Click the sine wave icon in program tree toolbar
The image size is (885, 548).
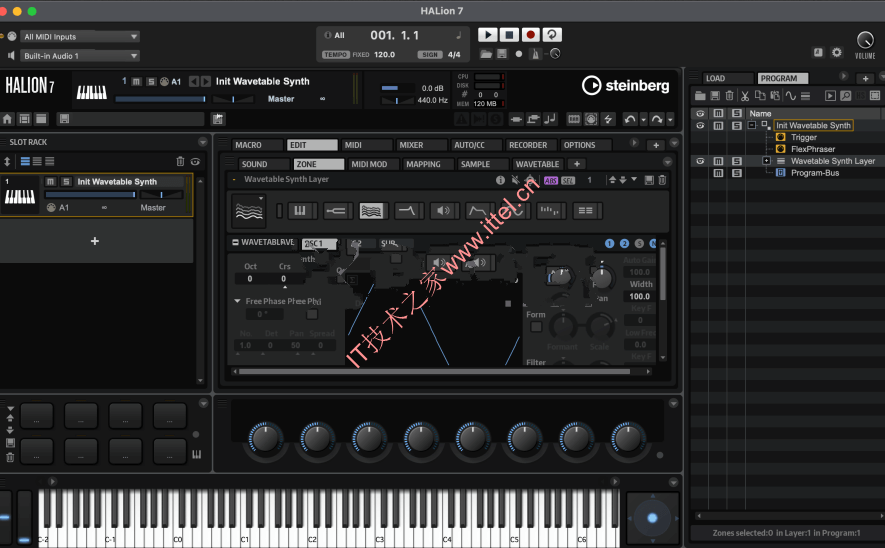pyautogui.click(x=791, y=96)
